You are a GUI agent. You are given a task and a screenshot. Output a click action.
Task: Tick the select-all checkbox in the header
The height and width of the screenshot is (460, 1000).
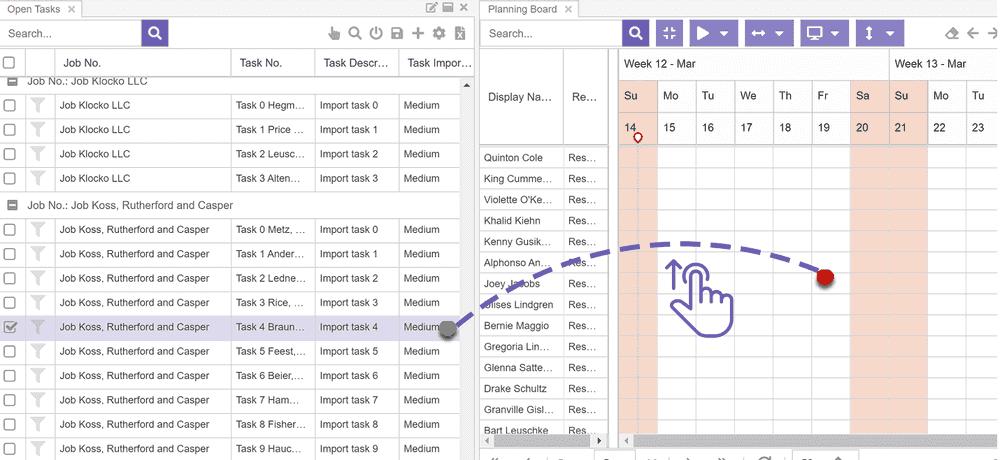coord(9,63)
